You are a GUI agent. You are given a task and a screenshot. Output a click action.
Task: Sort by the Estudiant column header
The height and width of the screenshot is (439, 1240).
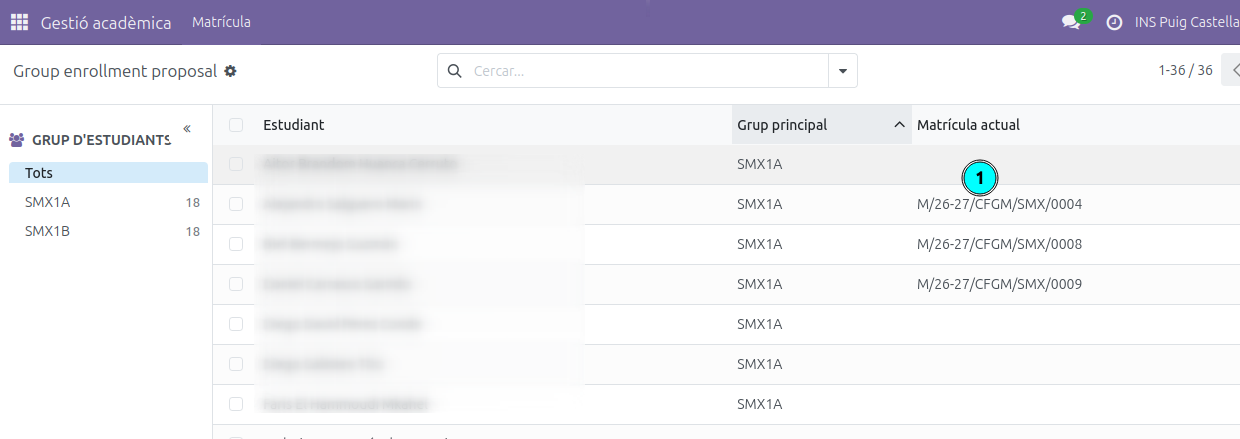click(293, 125)
